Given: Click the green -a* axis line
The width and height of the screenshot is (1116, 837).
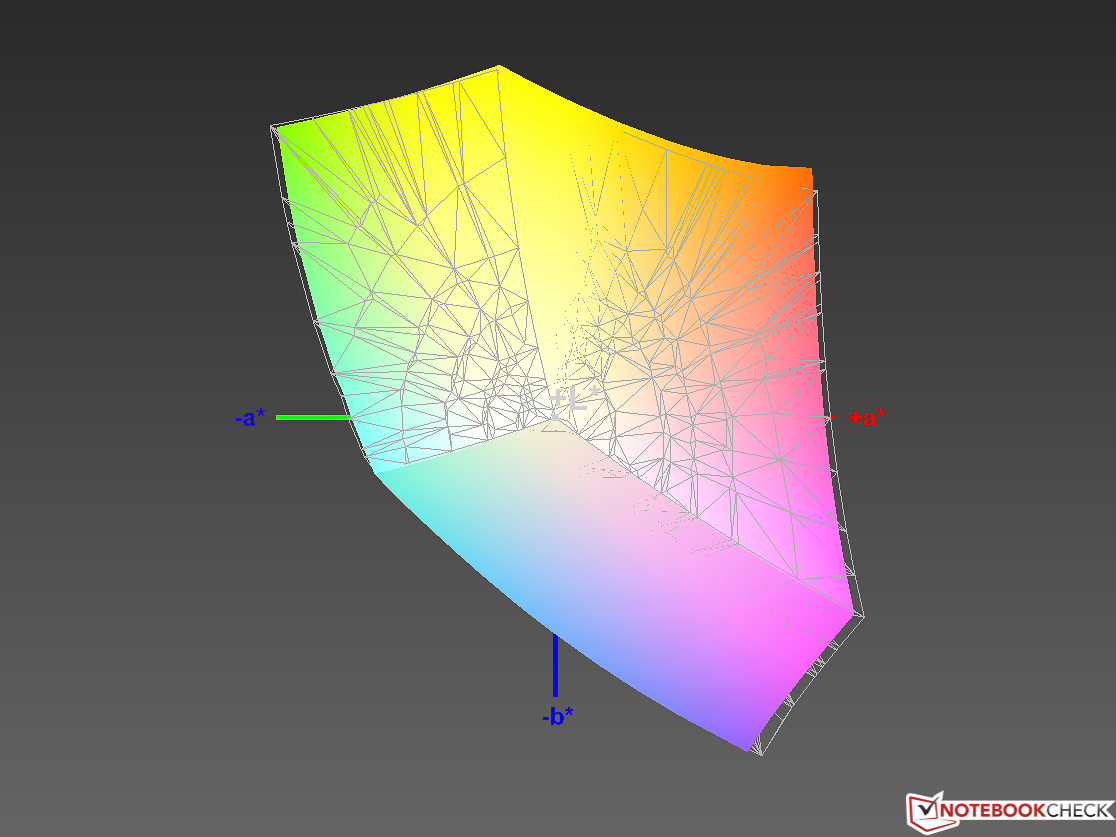Looking at the screenshot, I should point(313,417).
